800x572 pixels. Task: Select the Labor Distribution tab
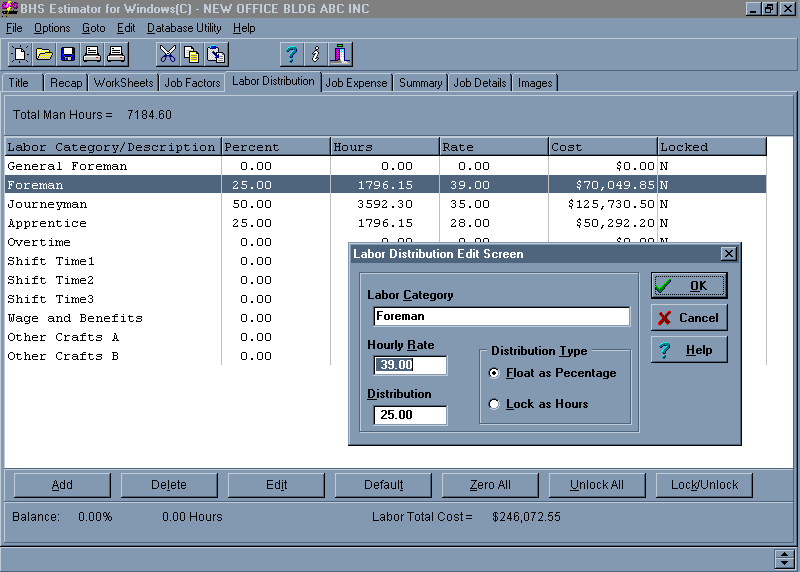pos(273,81)
